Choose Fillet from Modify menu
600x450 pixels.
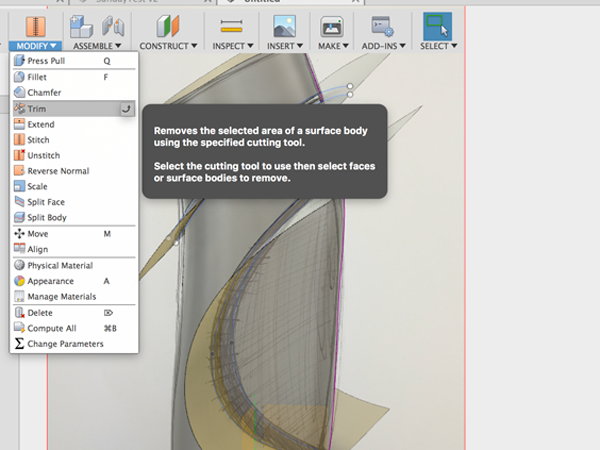[74, 77]
